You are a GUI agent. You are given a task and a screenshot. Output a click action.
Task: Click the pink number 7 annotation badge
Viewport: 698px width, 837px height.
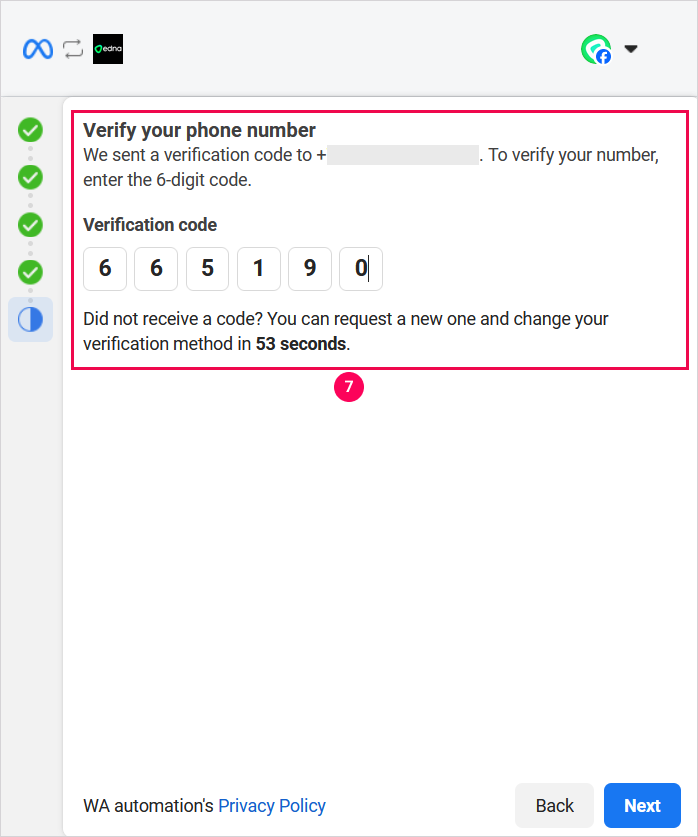[349, 387]
